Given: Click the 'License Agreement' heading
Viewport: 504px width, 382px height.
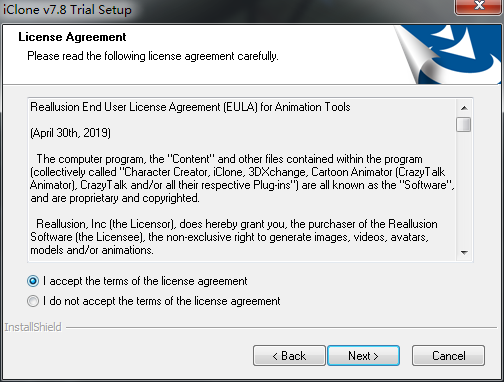Looking at the screenshot, I should click(72, 37).
